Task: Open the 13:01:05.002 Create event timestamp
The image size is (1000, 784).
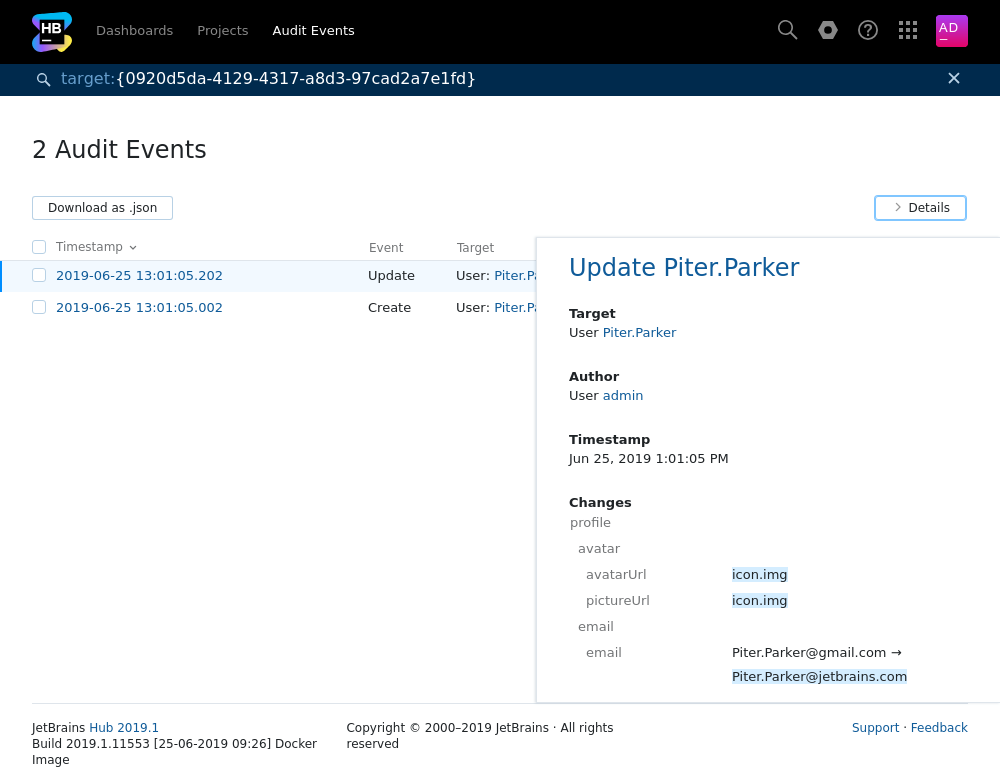Action: (x=139, y=308)
